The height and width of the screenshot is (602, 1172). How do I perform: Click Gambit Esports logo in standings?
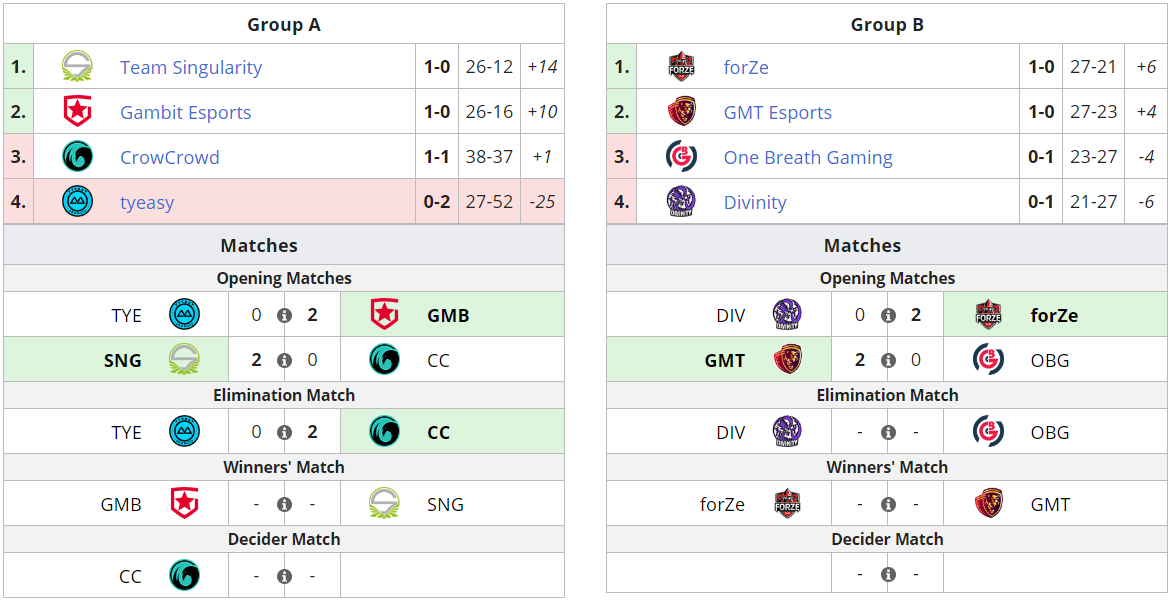(77, 112)
